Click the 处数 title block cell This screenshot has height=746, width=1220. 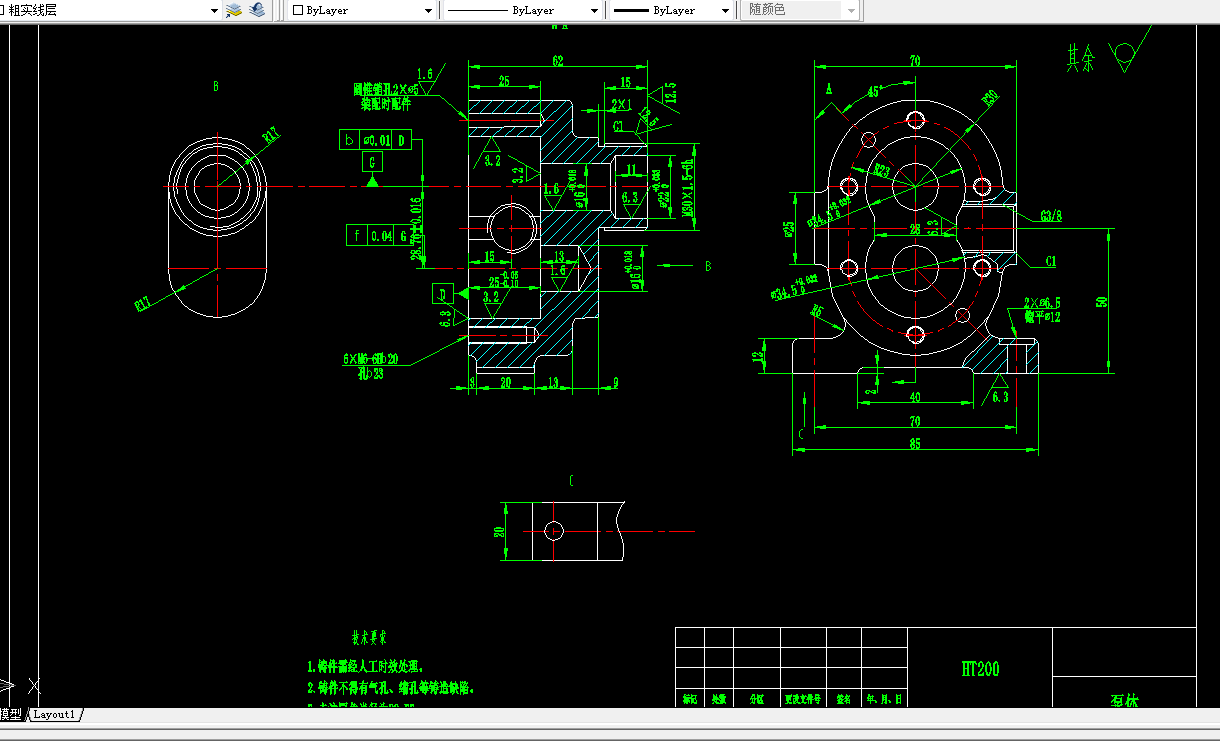pos(718,699)
